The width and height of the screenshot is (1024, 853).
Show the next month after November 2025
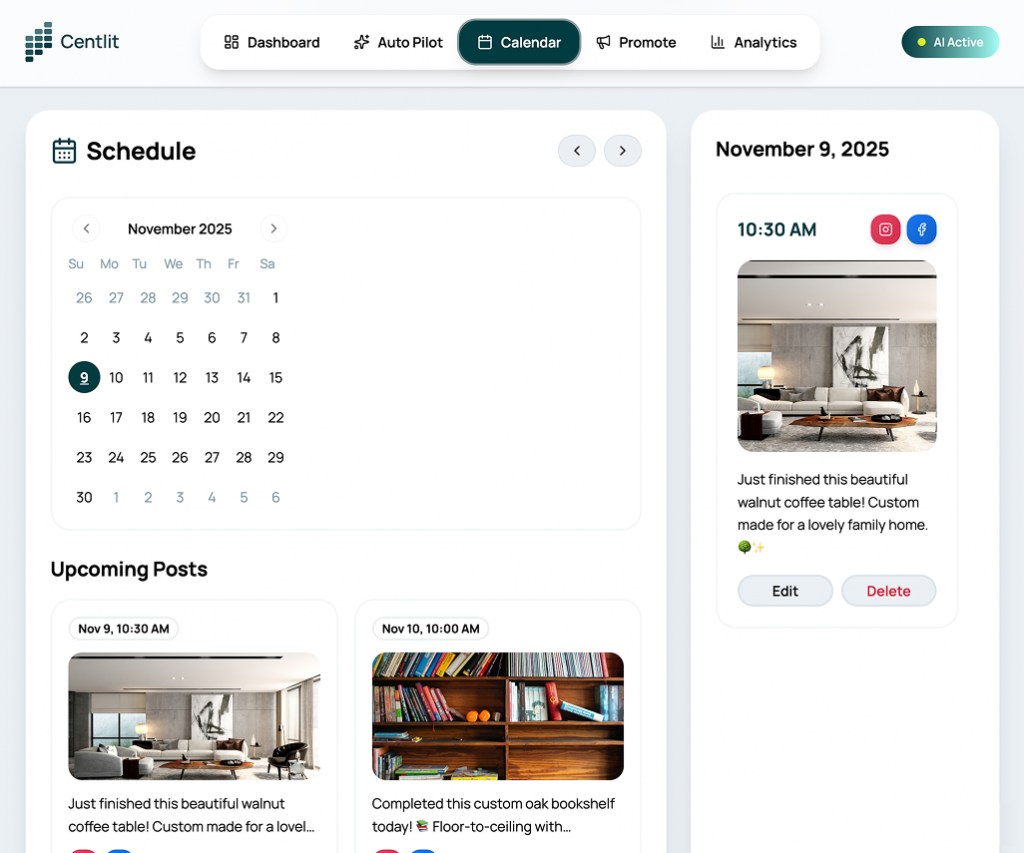[274, 229]
